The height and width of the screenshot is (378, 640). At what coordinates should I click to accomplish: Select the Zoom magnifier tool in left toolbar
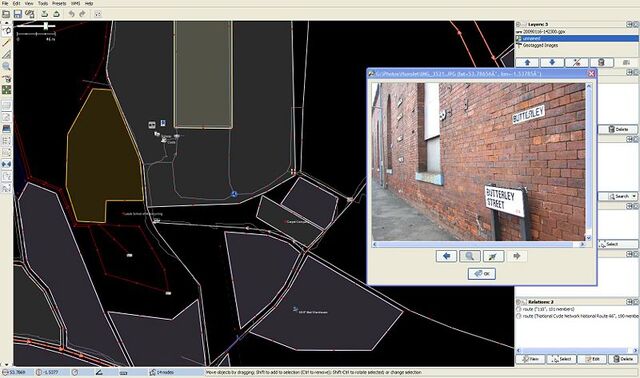click(x=7, y=66)
